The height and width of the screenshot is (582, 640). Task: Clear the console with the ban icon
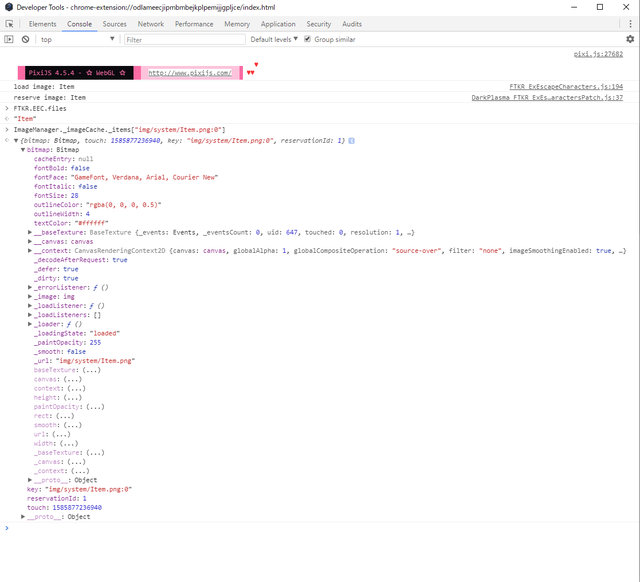coord(25,39)
